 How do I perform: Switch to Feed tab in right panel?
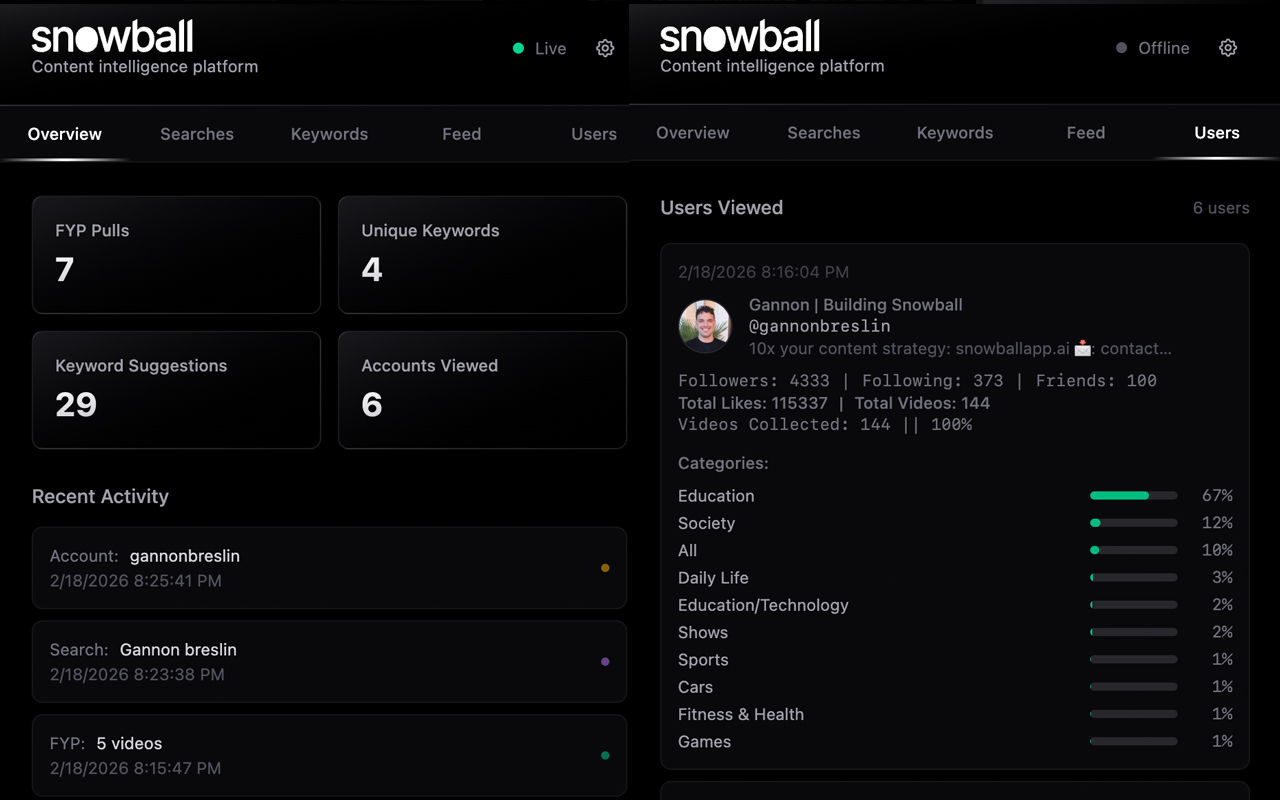(1086, 133)
